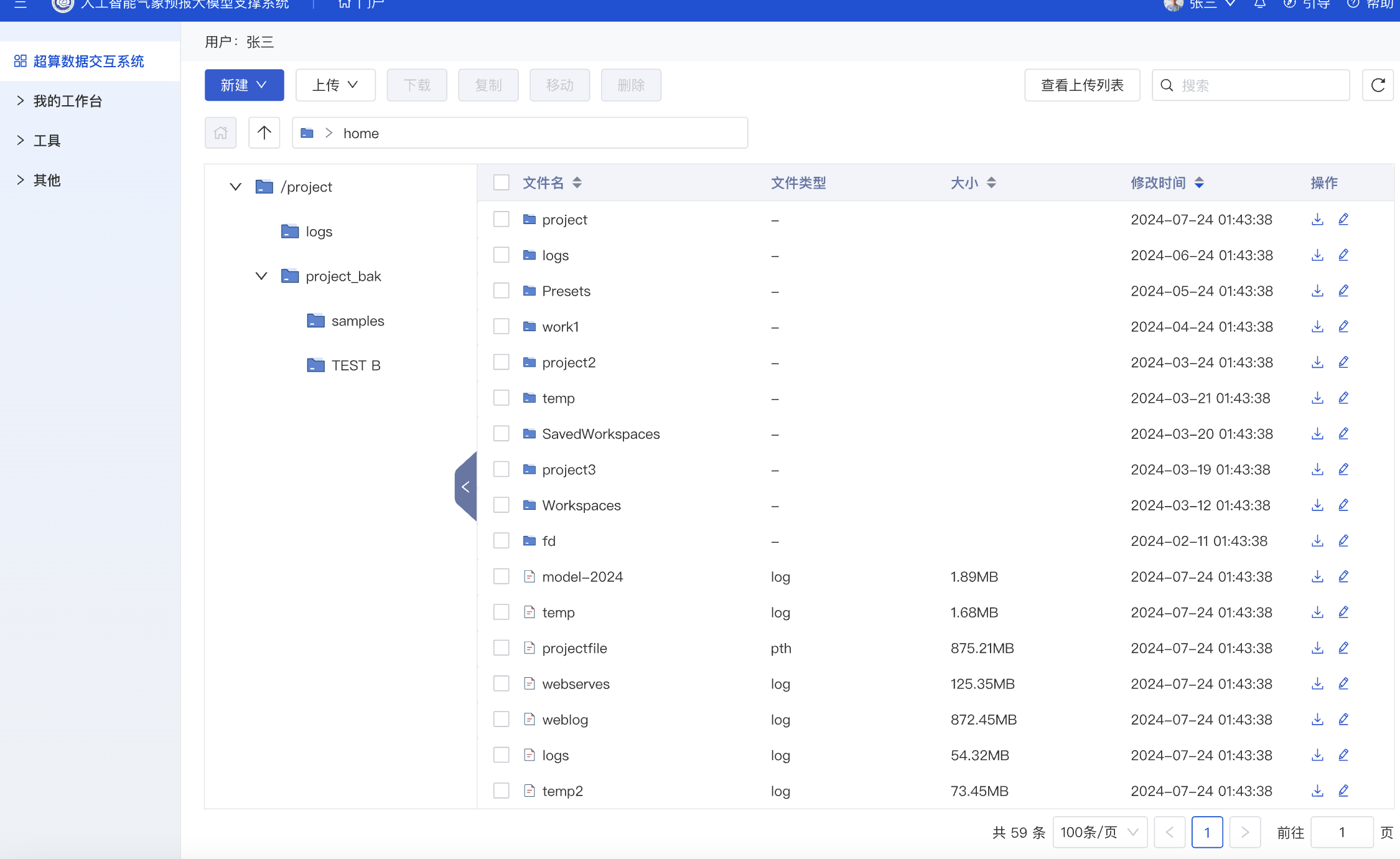
Task: Sort the list by modified time
Action: click(x=1198, y=182)
